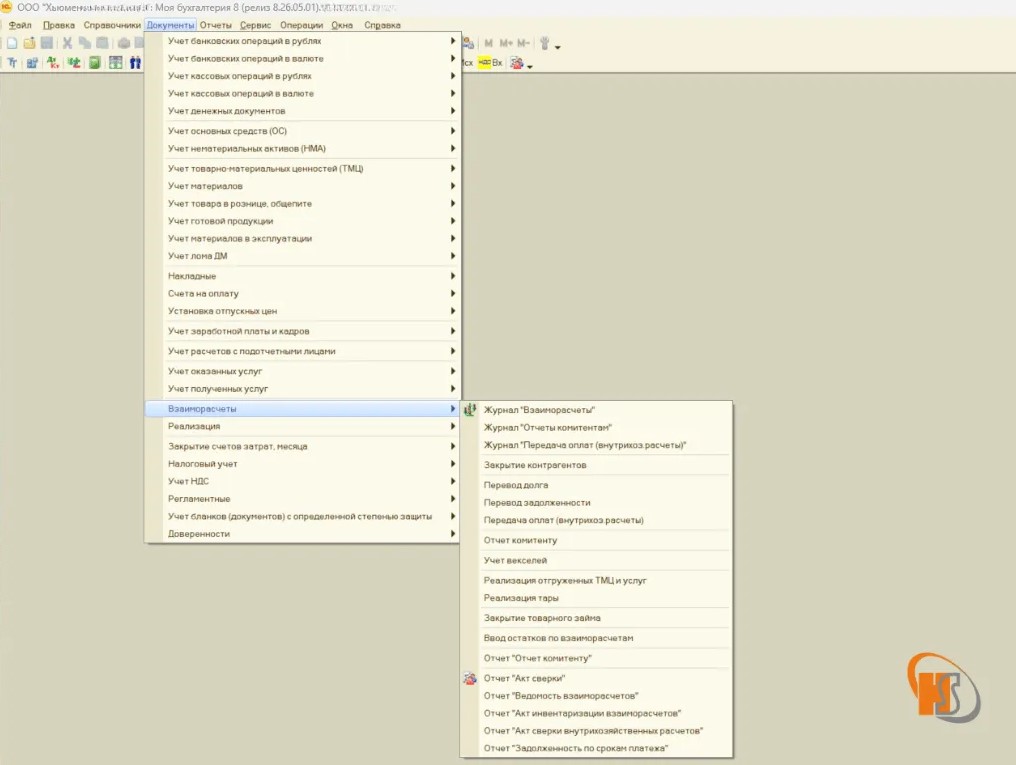Click the calculator icon in second toolbar
1016x765 pixels.
[115, 63]
